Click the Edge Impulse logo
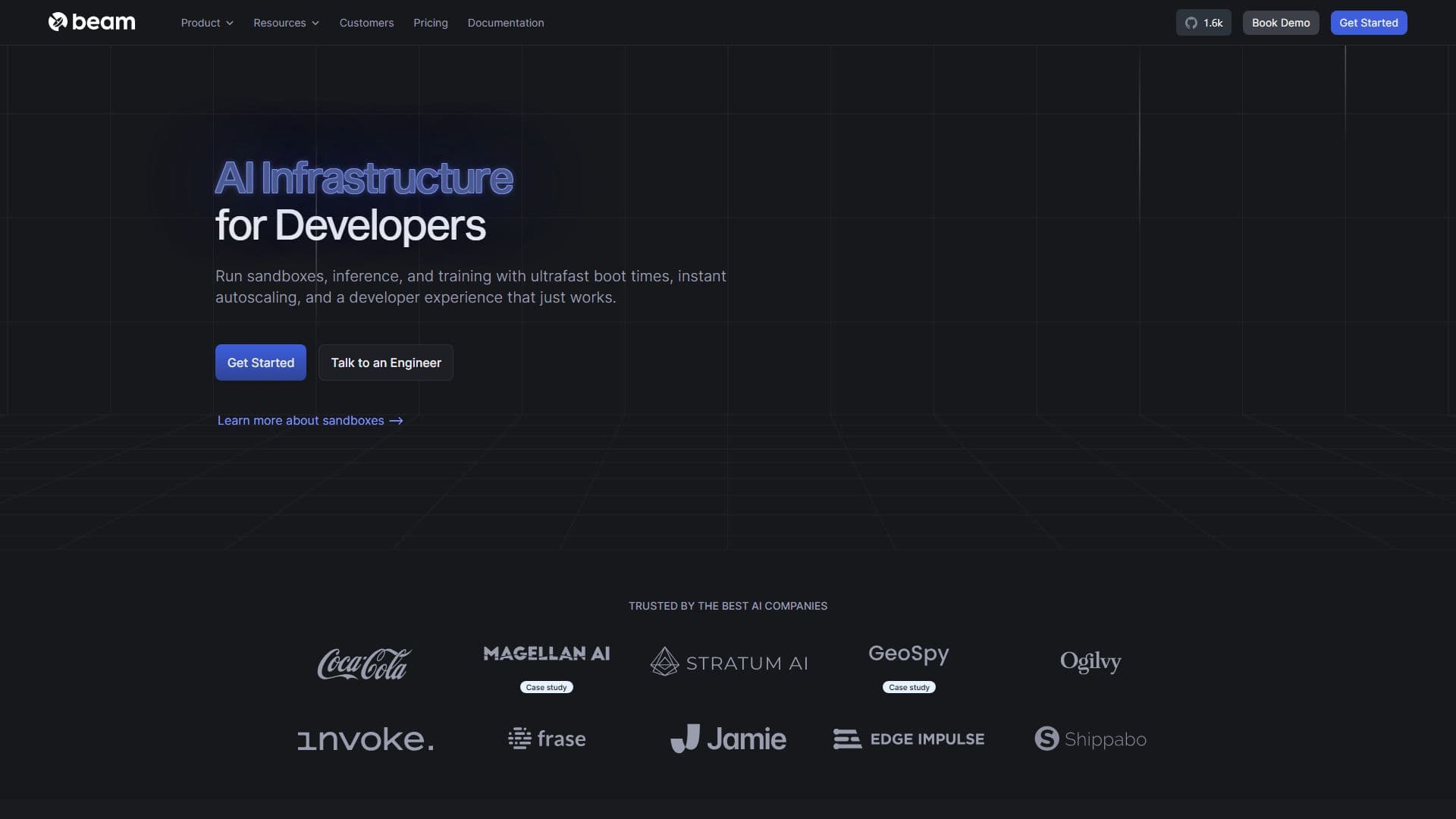1456x819 pixels. click(908, 739)
